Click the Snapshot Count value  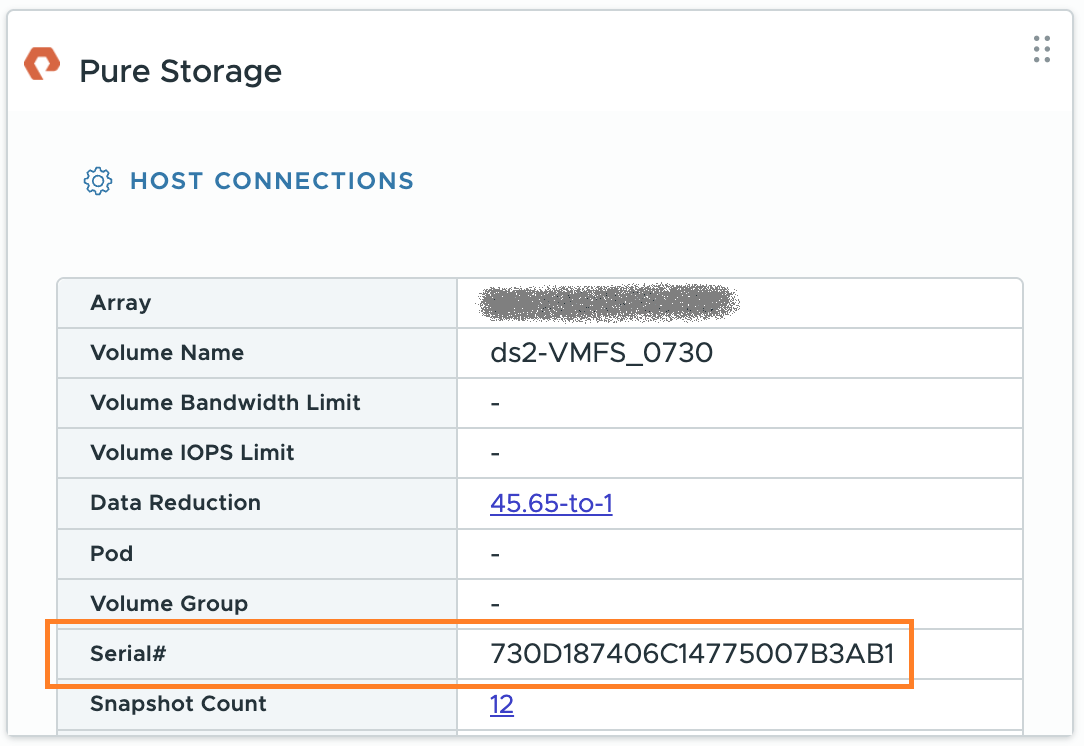[501, 704]
